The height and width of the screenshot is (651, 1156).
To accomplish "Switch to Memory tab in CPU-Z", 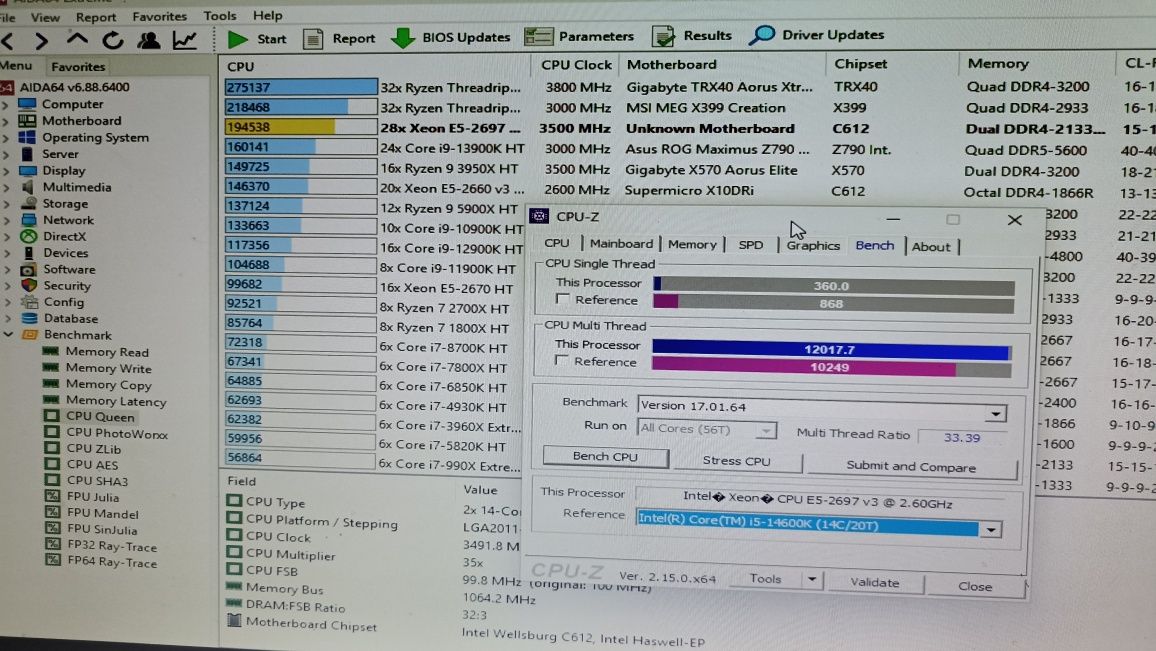I will point(692,244).
